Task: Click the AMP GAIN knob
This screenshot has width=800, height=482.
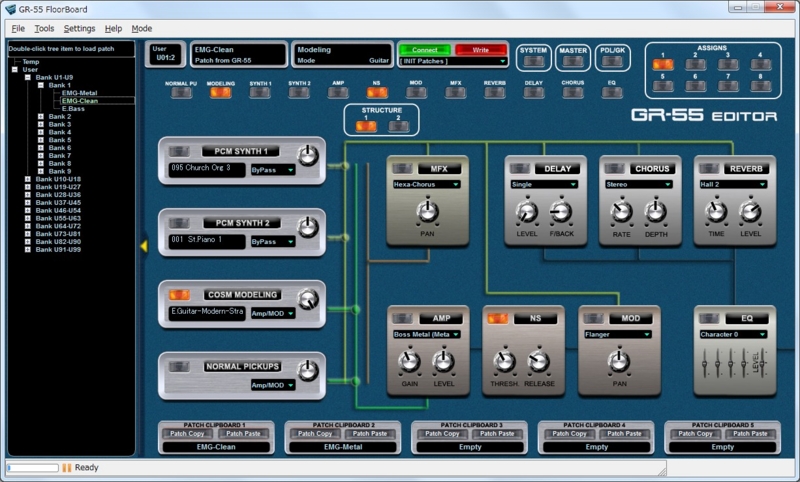Action: point(407,360)
